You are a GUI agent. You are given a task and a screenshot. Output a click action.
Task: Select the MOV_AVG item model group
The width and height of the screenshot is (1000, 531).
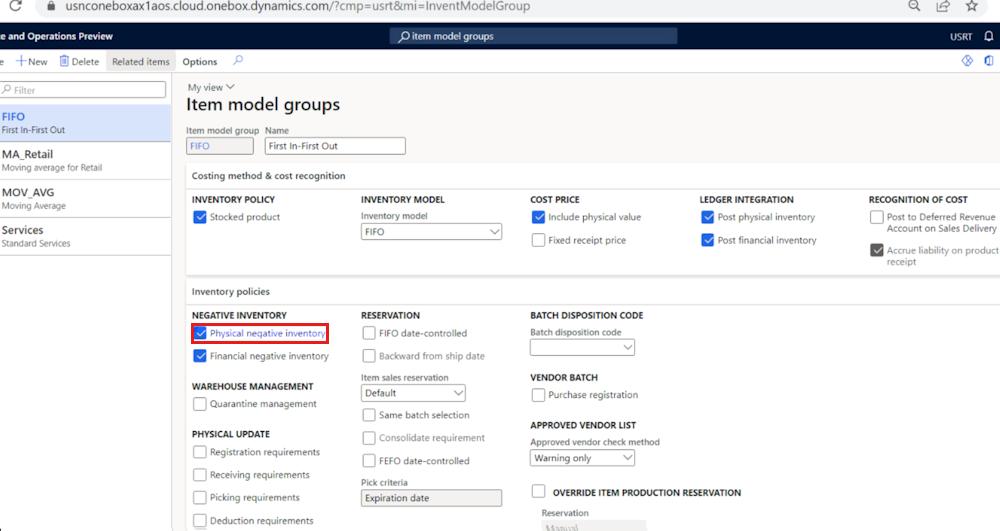pos(85,198)
